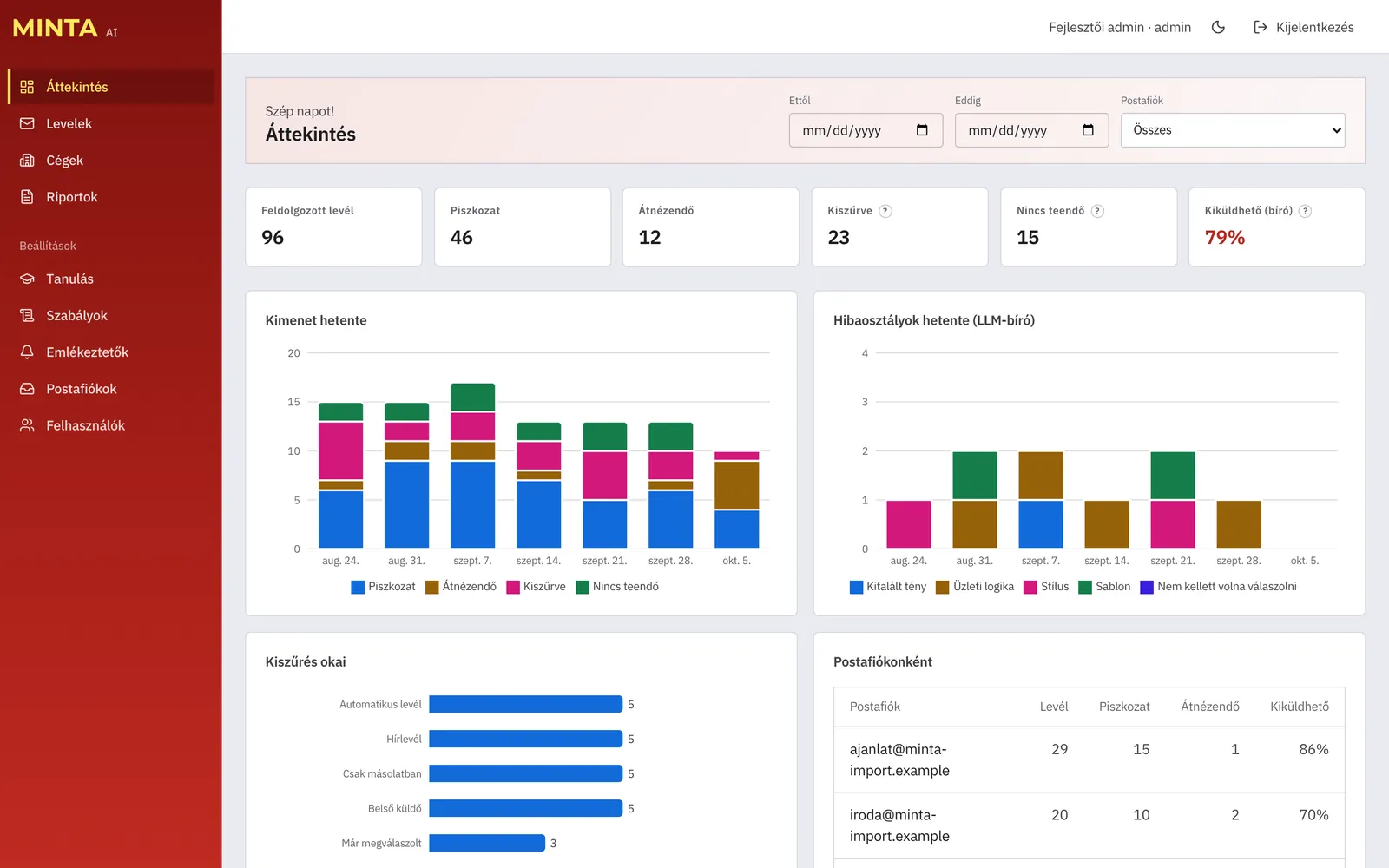Viewport: 1389px width, 868px height.
Task: Select the ajanlat@minta-import.example row
Action: [x=1089, y=759]
